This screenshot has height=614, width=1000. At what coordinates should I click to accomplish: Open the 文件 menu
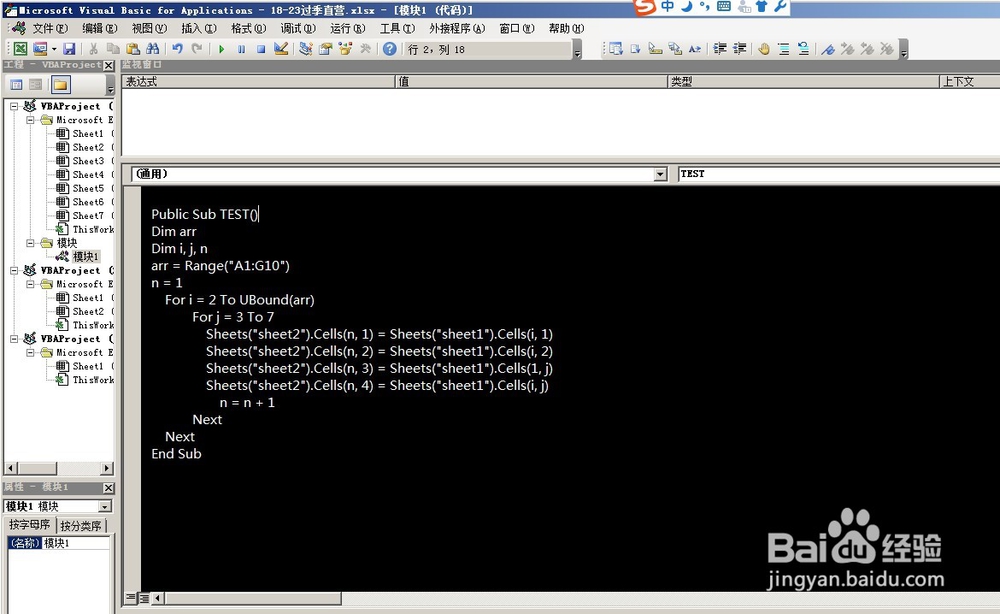tap(50, 28)
